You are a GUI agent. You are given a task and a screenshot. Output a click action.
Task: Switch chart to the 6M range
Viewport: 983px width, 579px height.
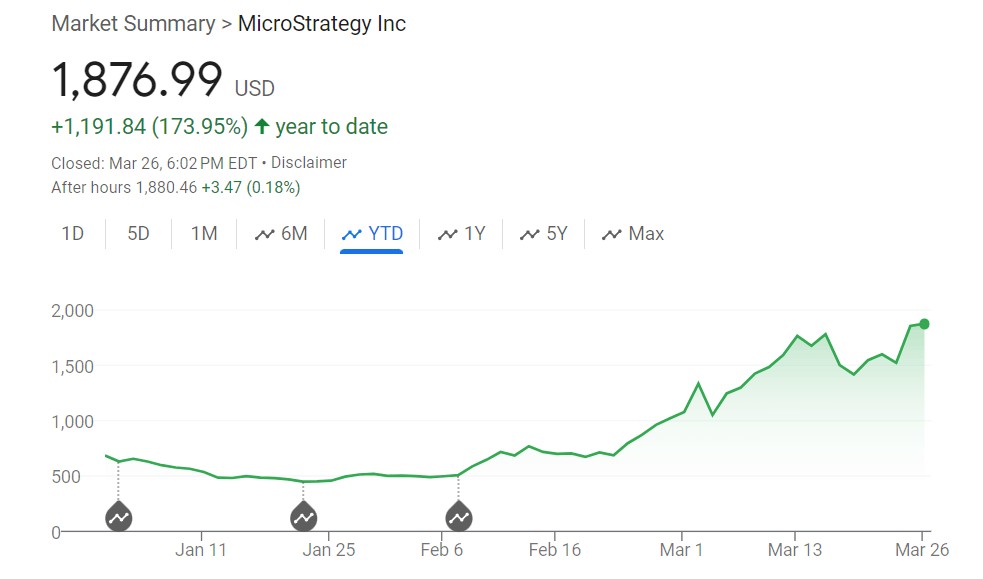click(x=281, y=234)
